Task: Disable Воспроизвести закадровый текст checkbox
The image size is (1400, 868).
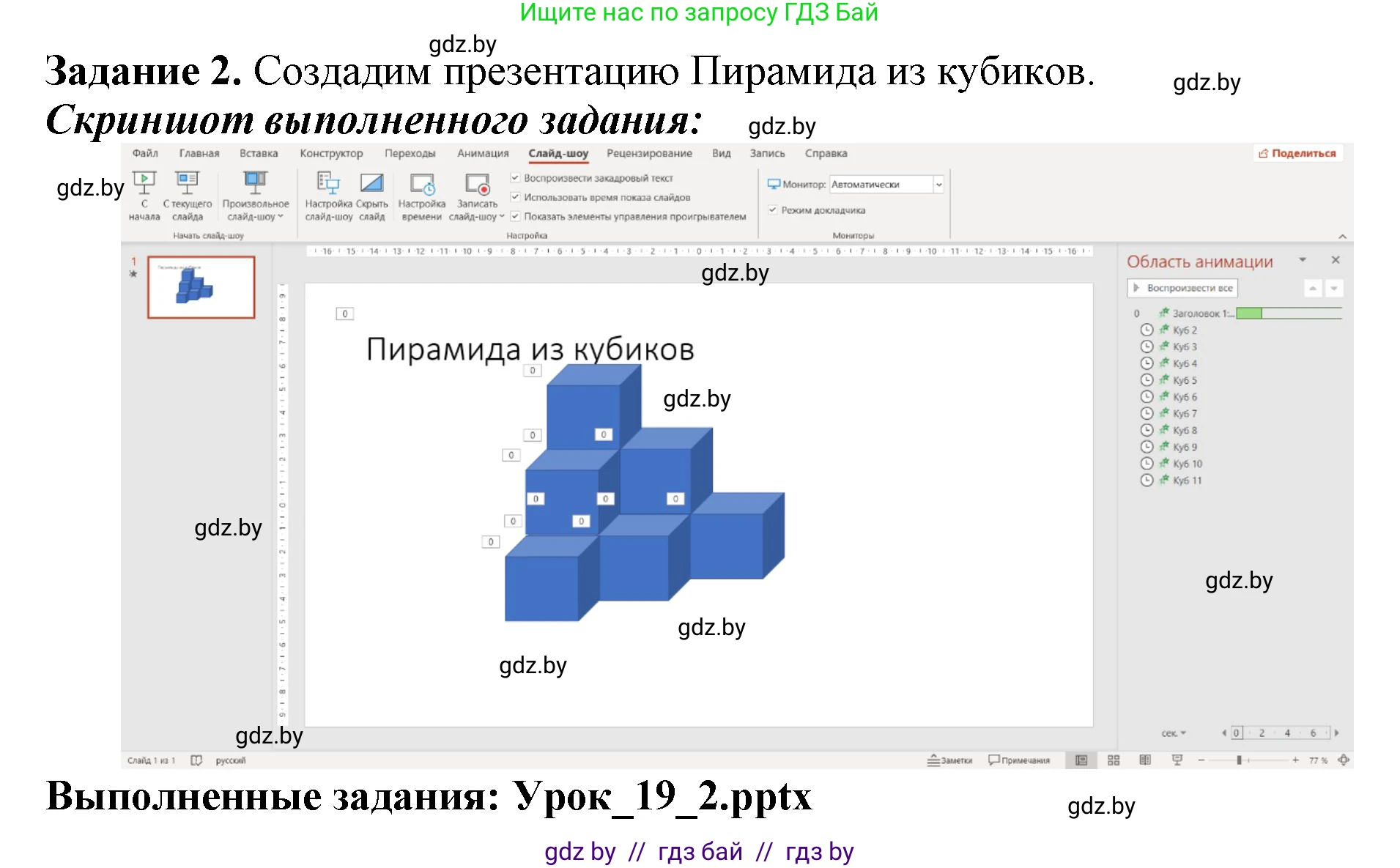Action: (x=515, y=177)
